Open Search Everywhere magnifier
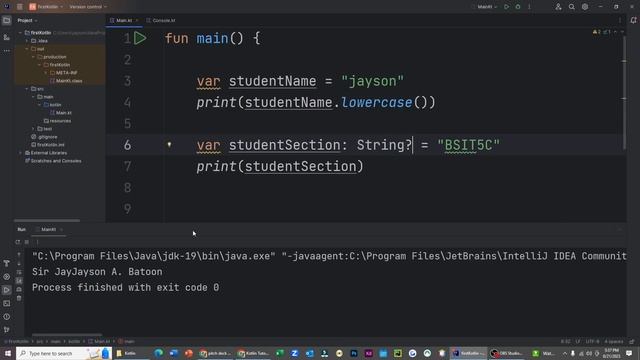This screenshot has width=640, height=360. [571, 7]
